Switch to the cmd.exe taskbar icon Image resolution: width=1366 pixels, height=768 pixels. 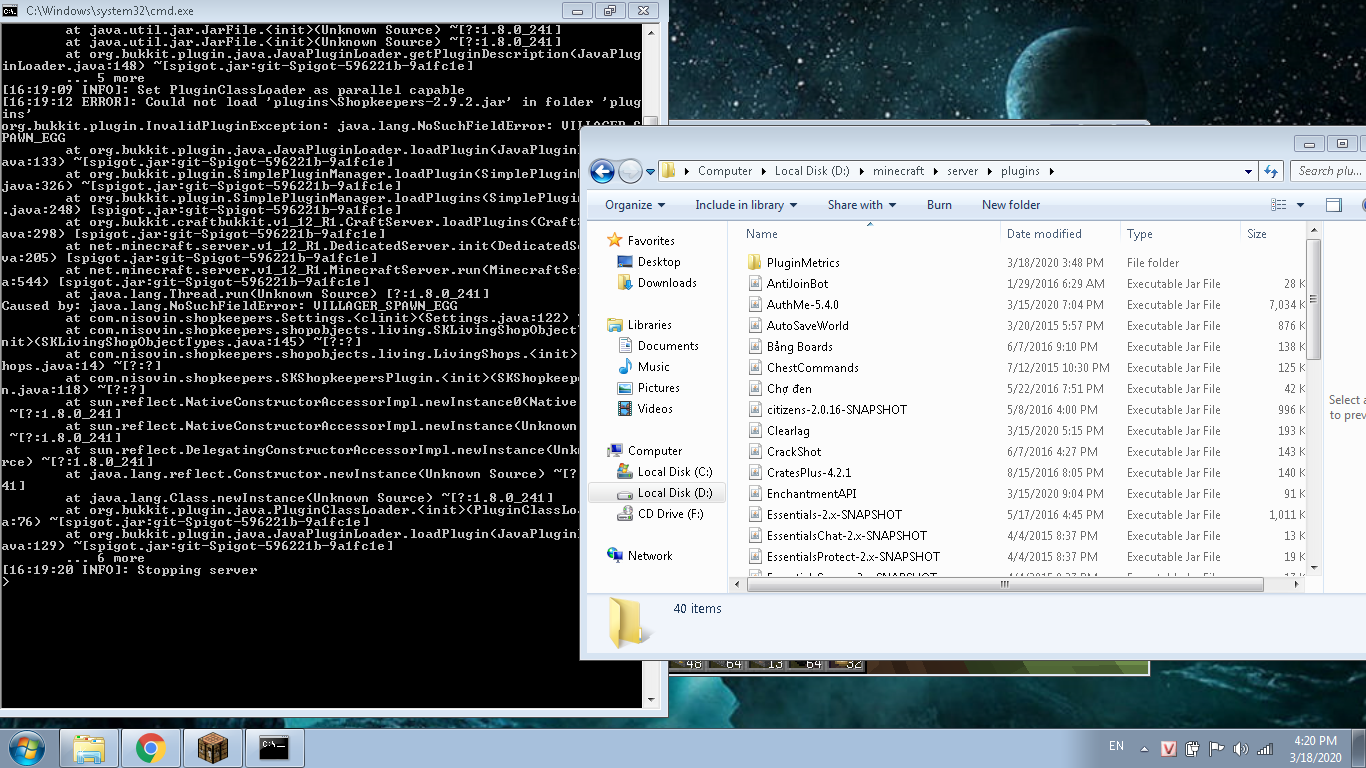pos(274,747)
